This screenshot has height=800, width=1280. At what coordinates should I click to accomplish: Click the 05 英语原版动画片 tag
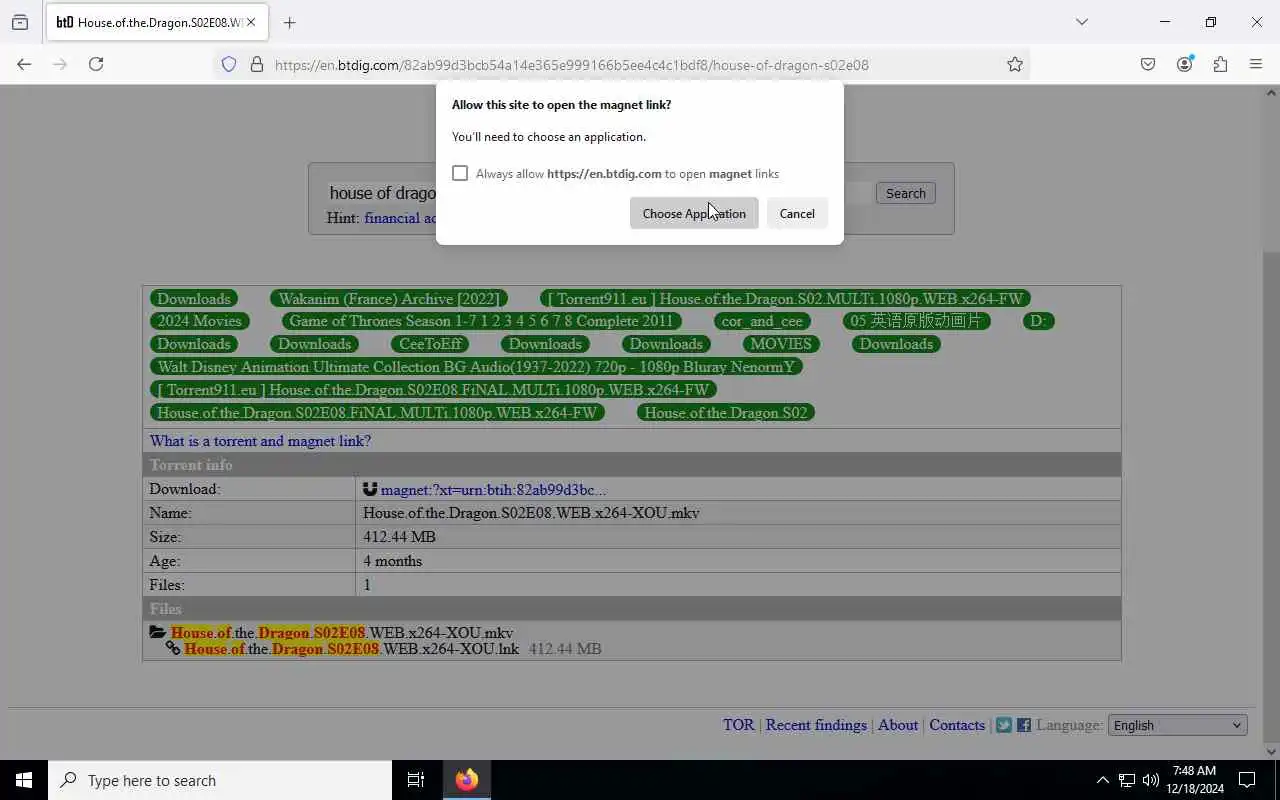916,321
